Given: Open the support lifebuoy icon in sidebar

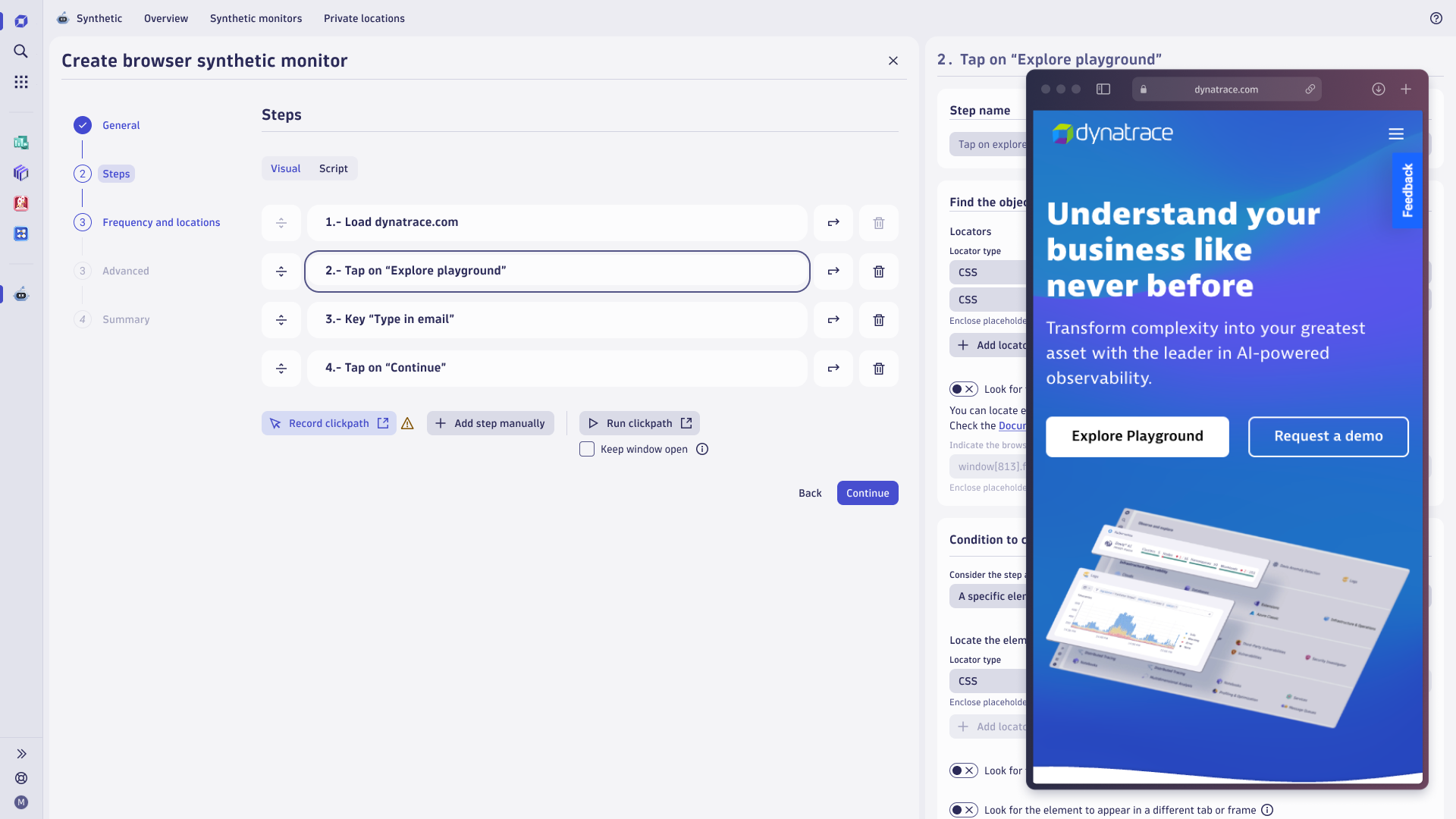Looking at the screenshot, I should coord(21,778).
